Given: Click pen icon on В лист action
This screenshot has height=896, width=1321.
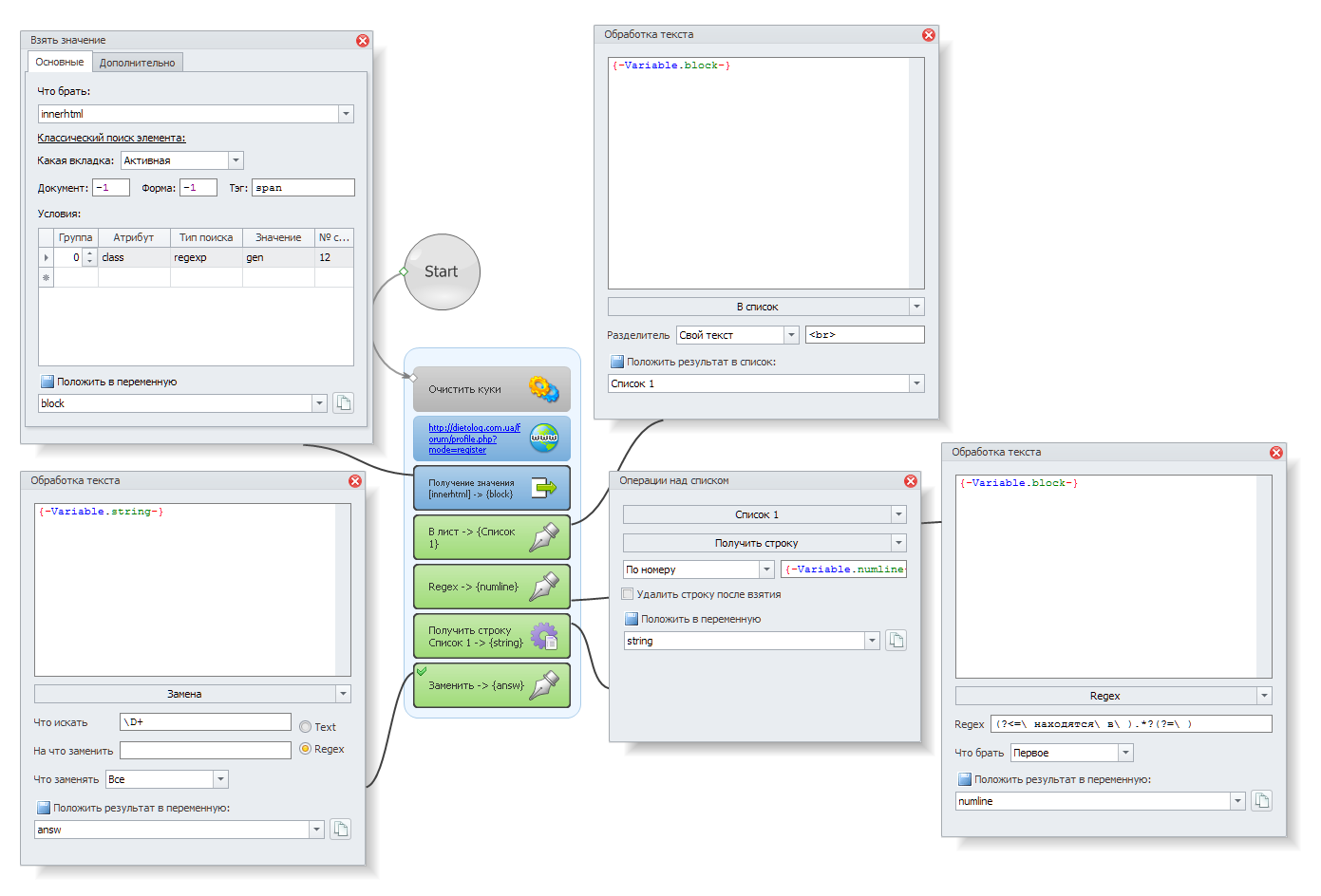Looking at the screenshot, I should point(544,537).
